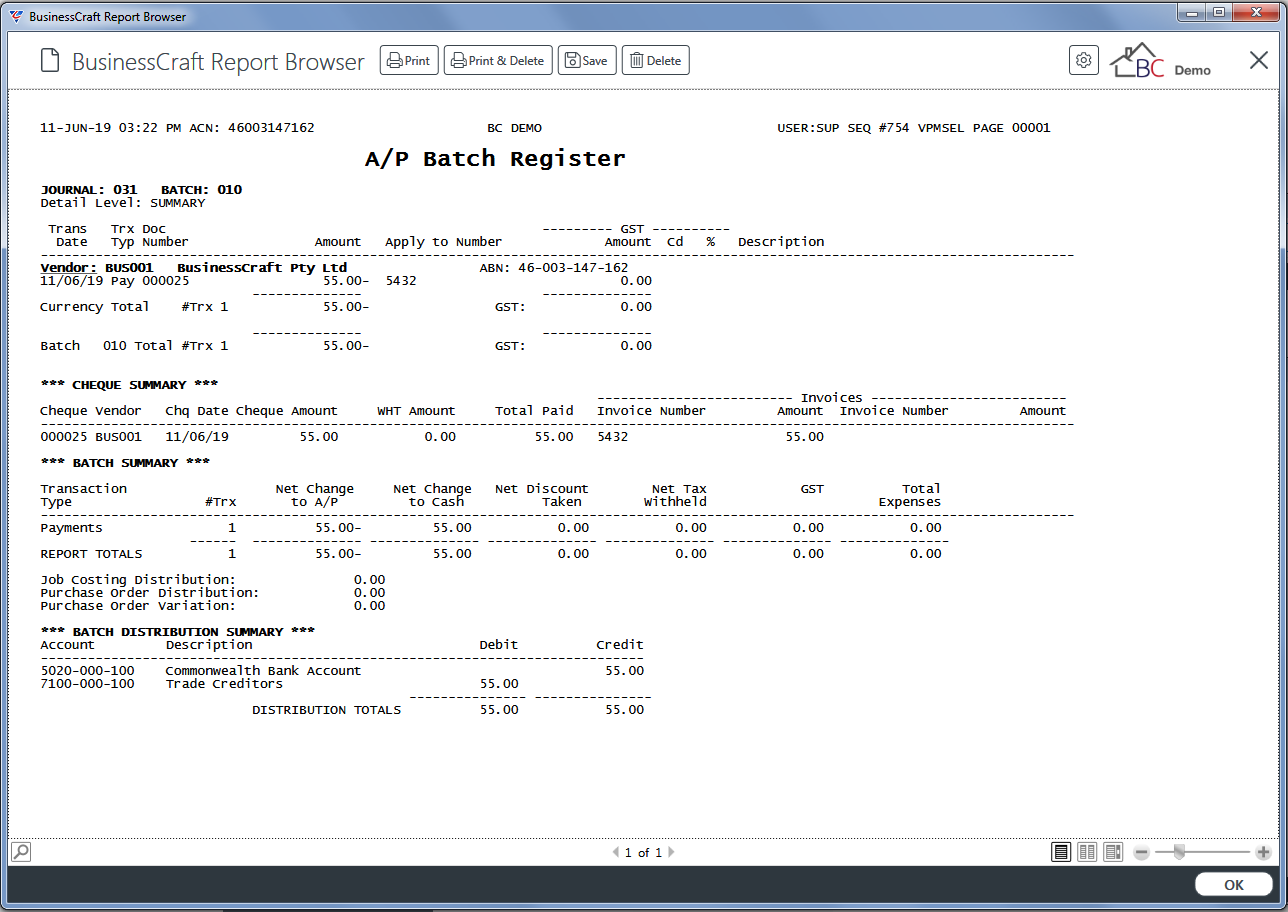Click '11/06/19 Pay 000025' transaction
Image resolution: width=1288 pixels, height=912 pixels.
pyautogui.click(x=115, y=281)
